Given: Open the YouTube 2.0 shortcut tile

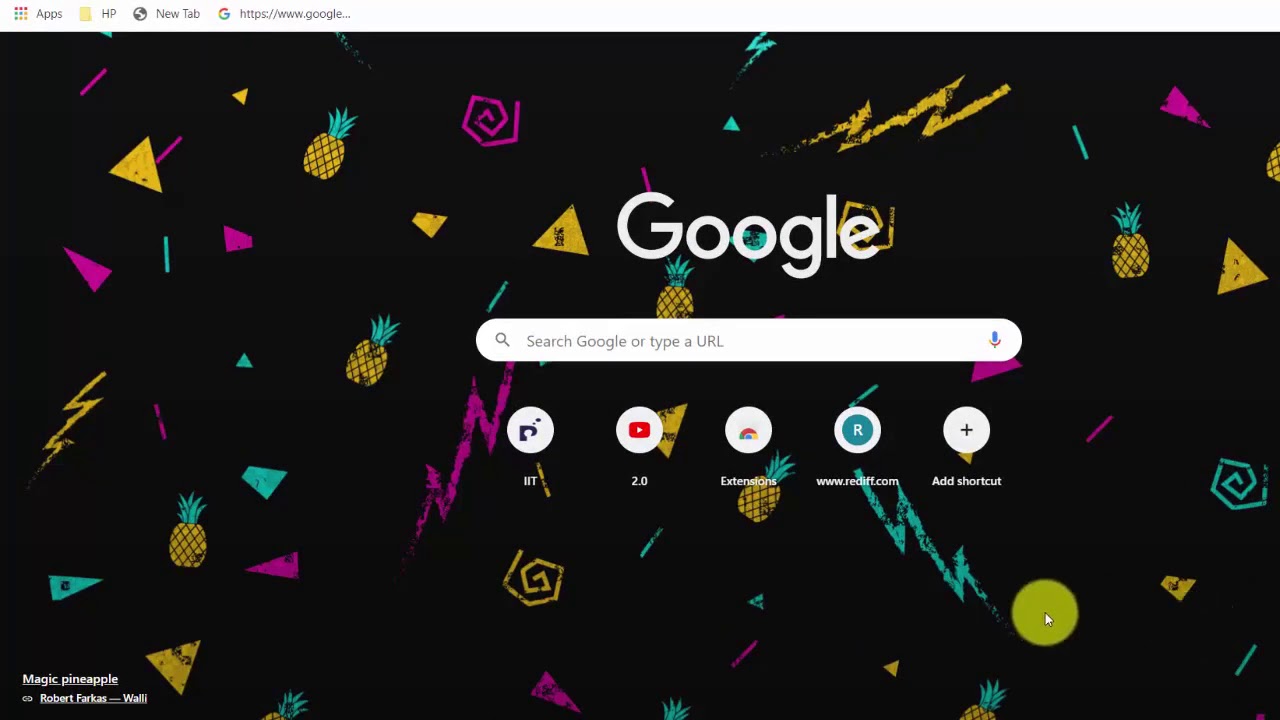Looking at the screenshot, I should [x=639, y=447].
